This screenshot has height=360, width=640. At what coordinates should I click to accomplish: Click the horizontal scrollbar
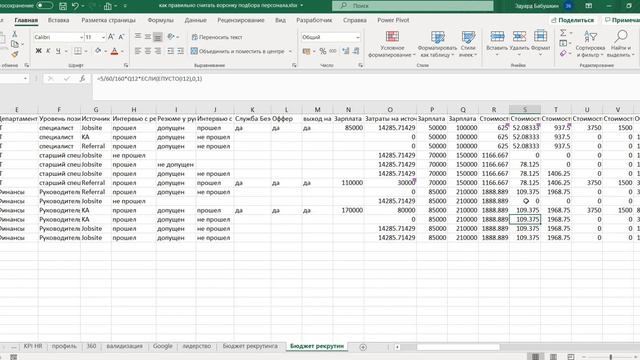458,347
